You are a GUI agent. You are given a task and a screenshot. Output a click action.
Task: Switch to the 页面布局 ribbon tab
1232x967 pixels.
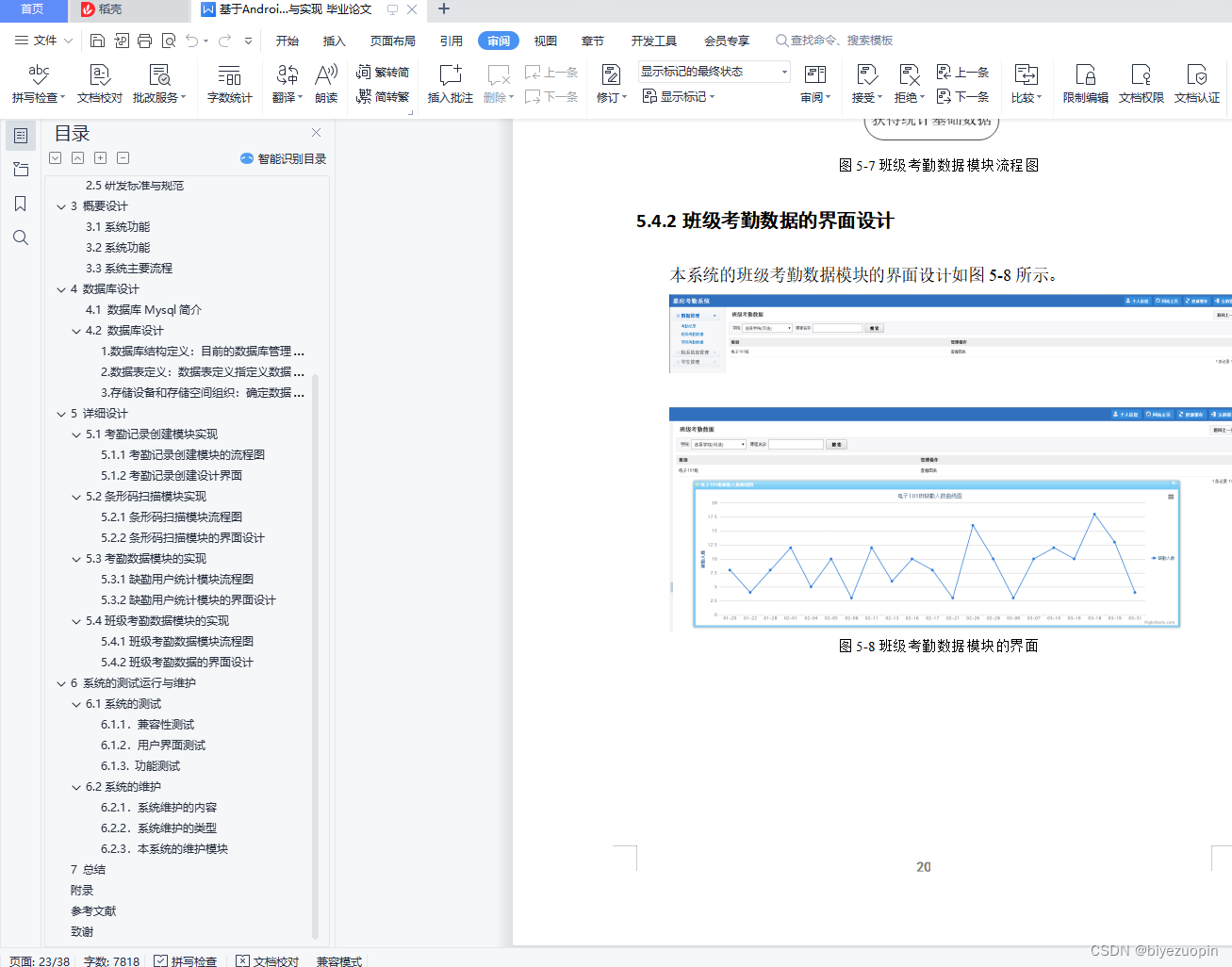coord(393,41)
